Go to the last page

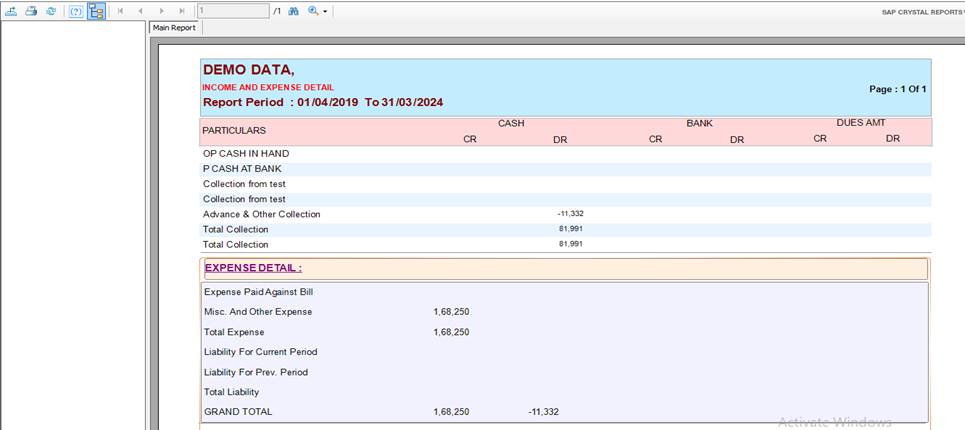click(181, 11)
